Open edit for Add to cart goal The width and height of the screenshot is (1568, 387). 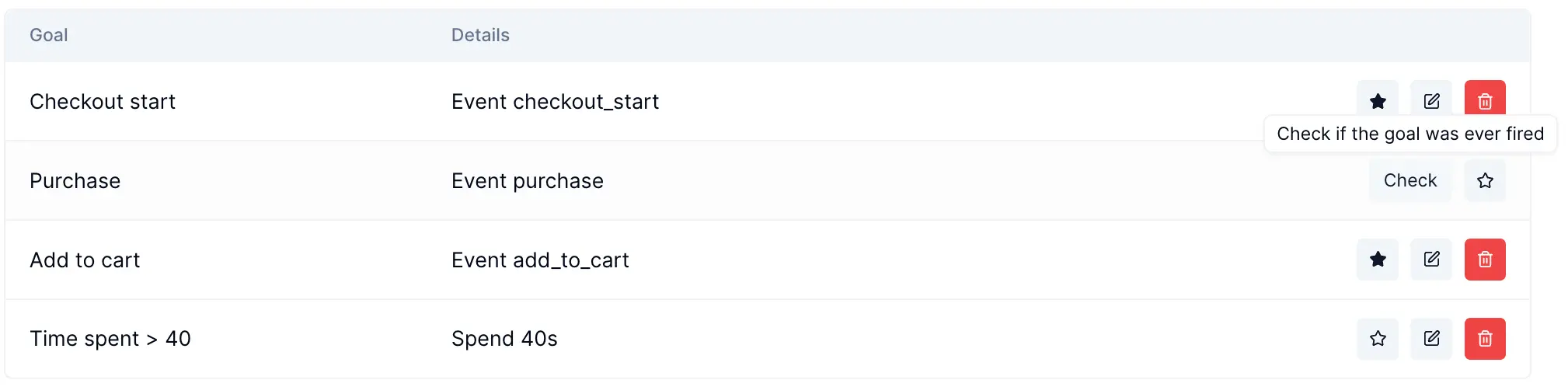(x=1431, y=260)
